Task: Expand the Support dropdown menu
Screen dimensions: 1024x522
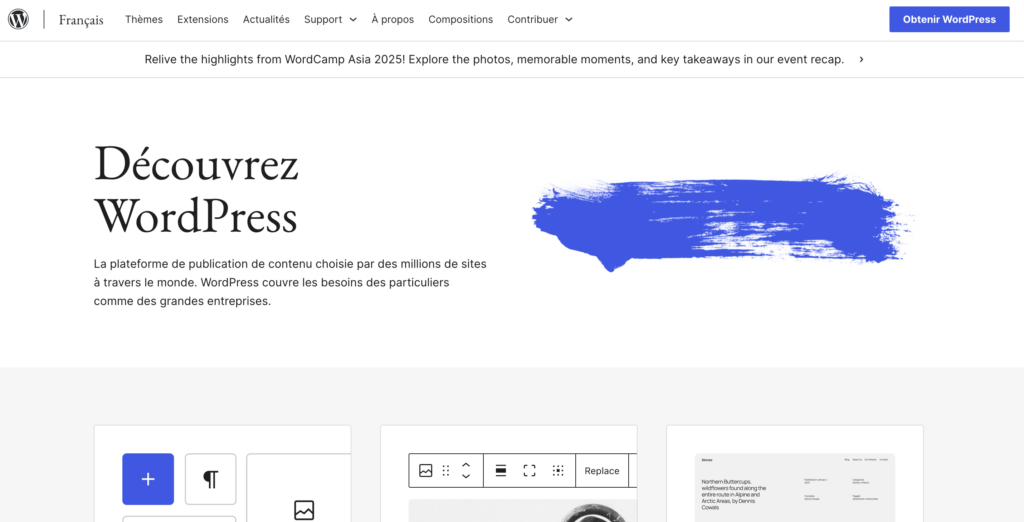Action: (x=330, y=20)
